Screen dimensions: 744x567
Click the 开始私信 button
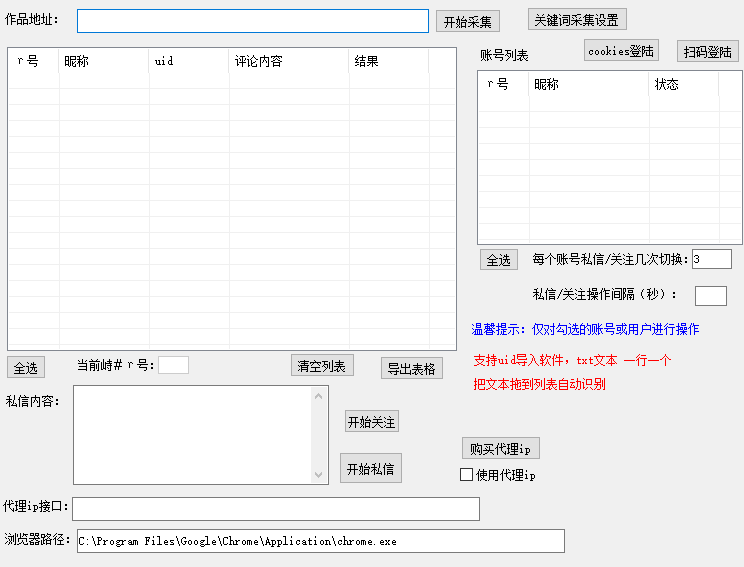370,469
